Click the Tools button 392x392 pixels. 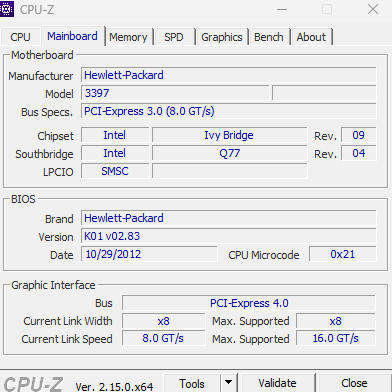tap(192, 383)
